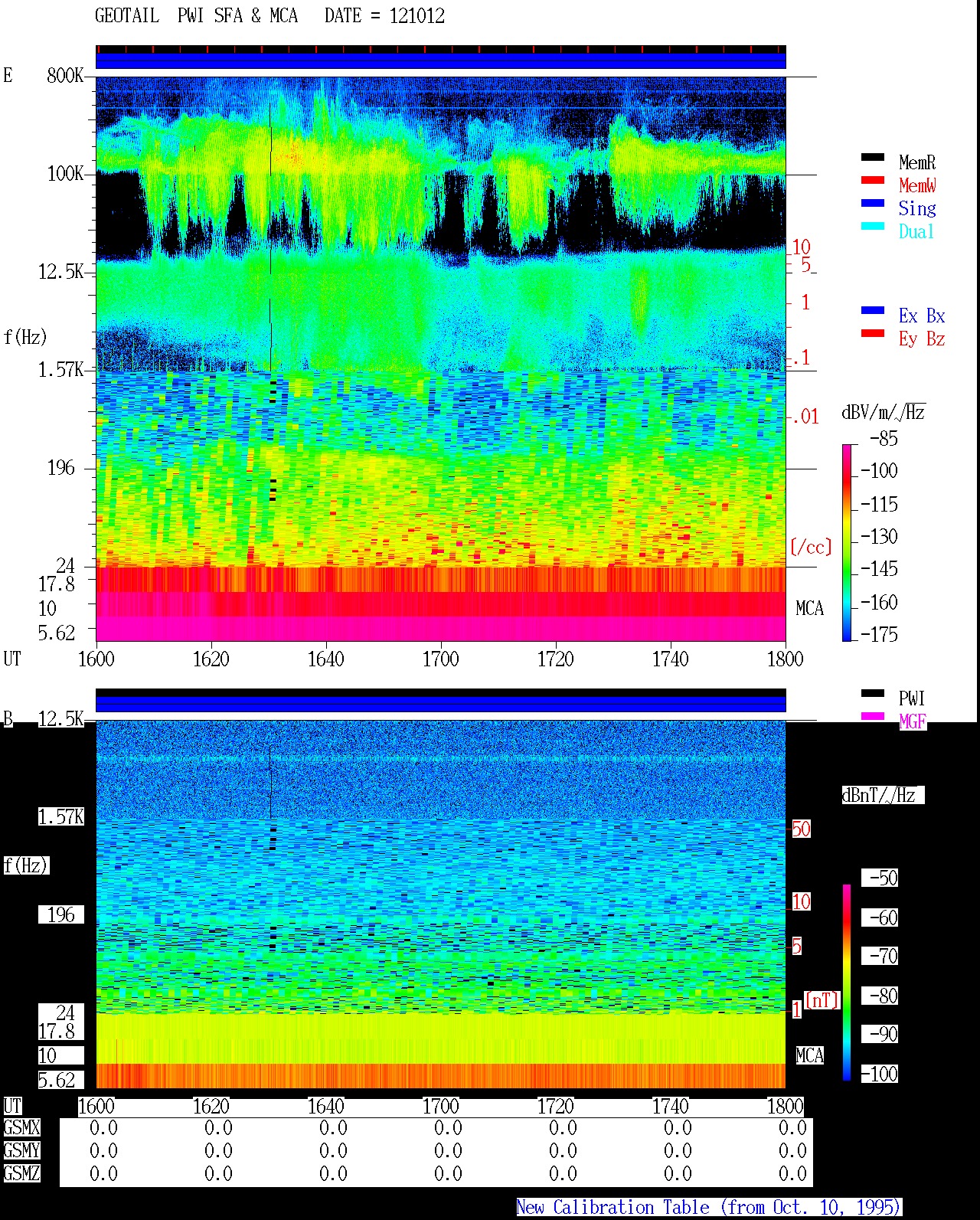Click the 800K frequency label

[64, 76]
